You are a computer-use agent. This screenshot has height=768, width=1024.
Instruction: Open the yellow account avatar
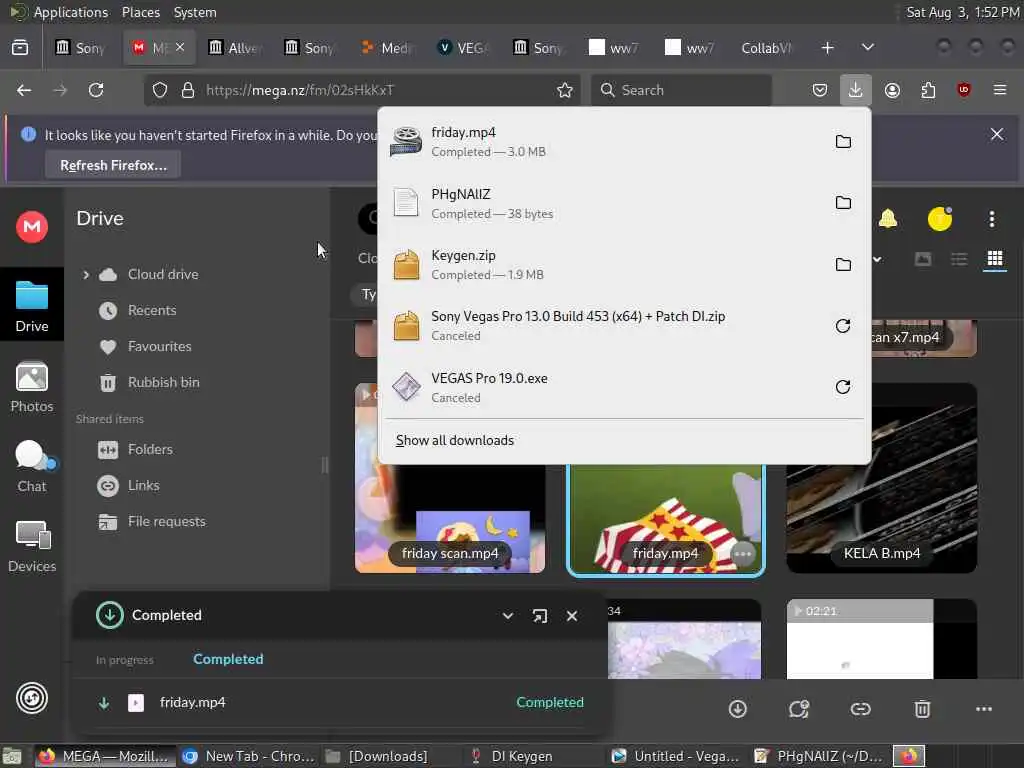[x=940, y=219]
